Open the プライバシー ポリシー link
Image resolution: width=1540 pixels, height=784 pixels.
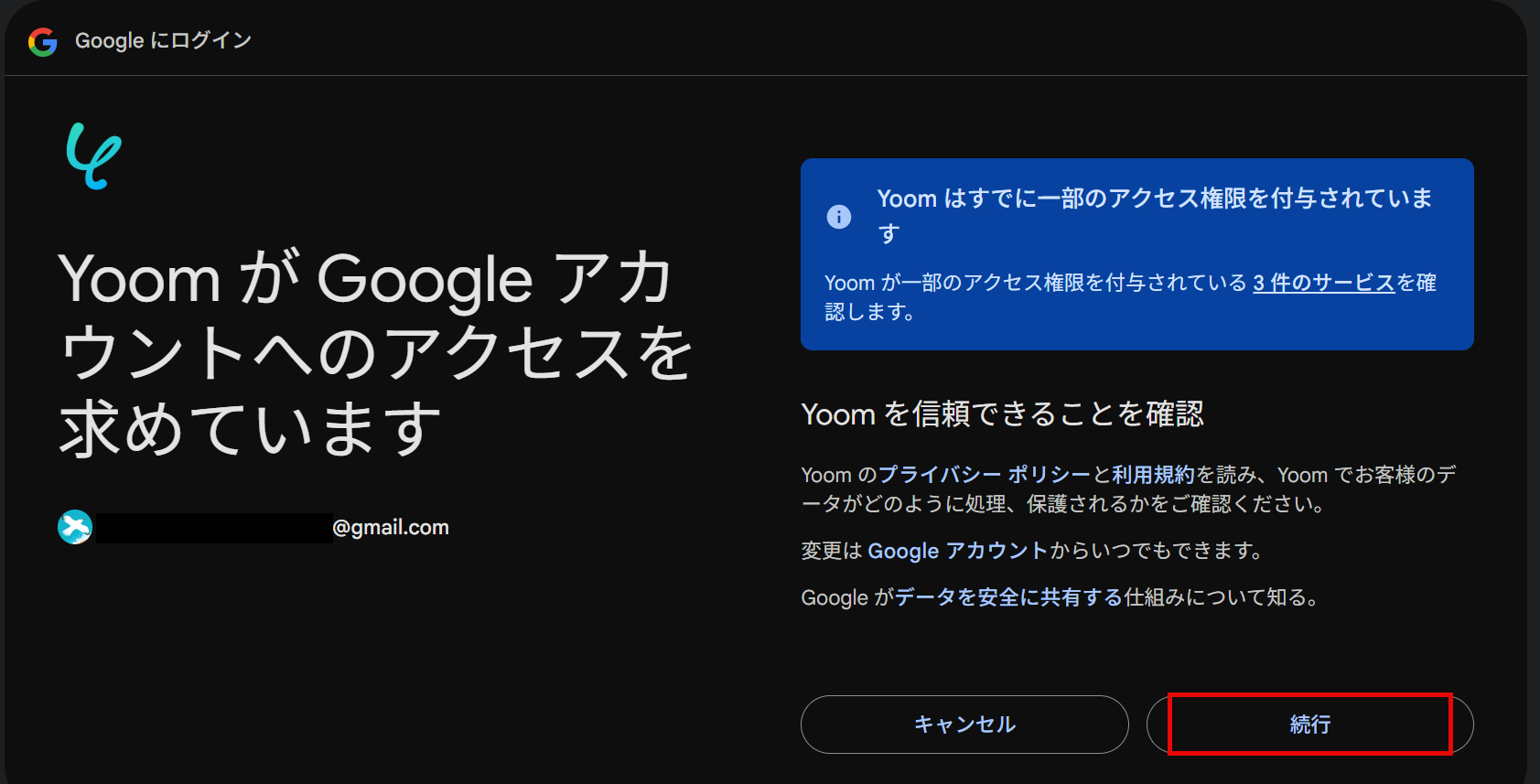pos(985,475)
